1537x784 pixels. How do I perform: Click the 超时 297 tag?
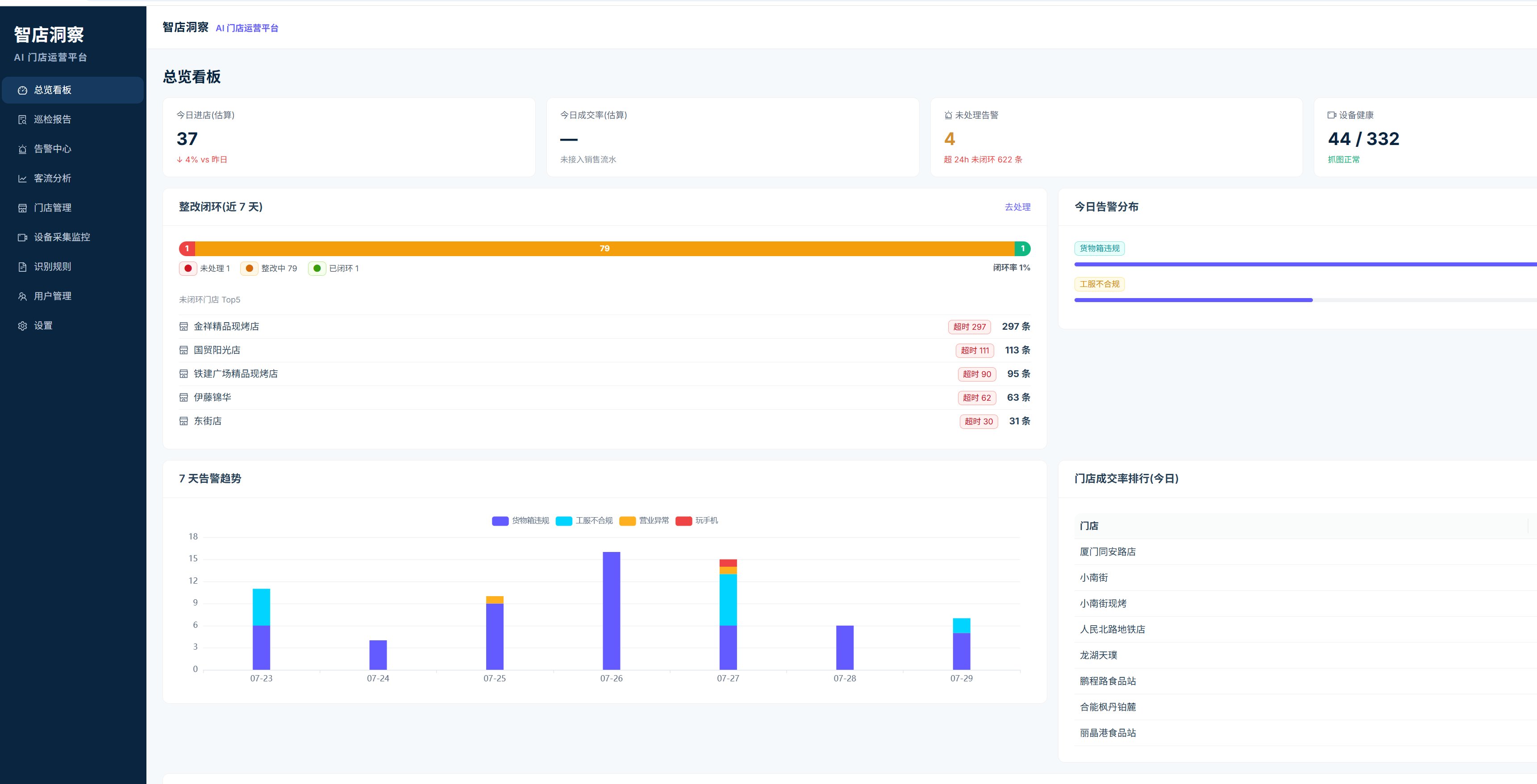(x=970, y=327)
